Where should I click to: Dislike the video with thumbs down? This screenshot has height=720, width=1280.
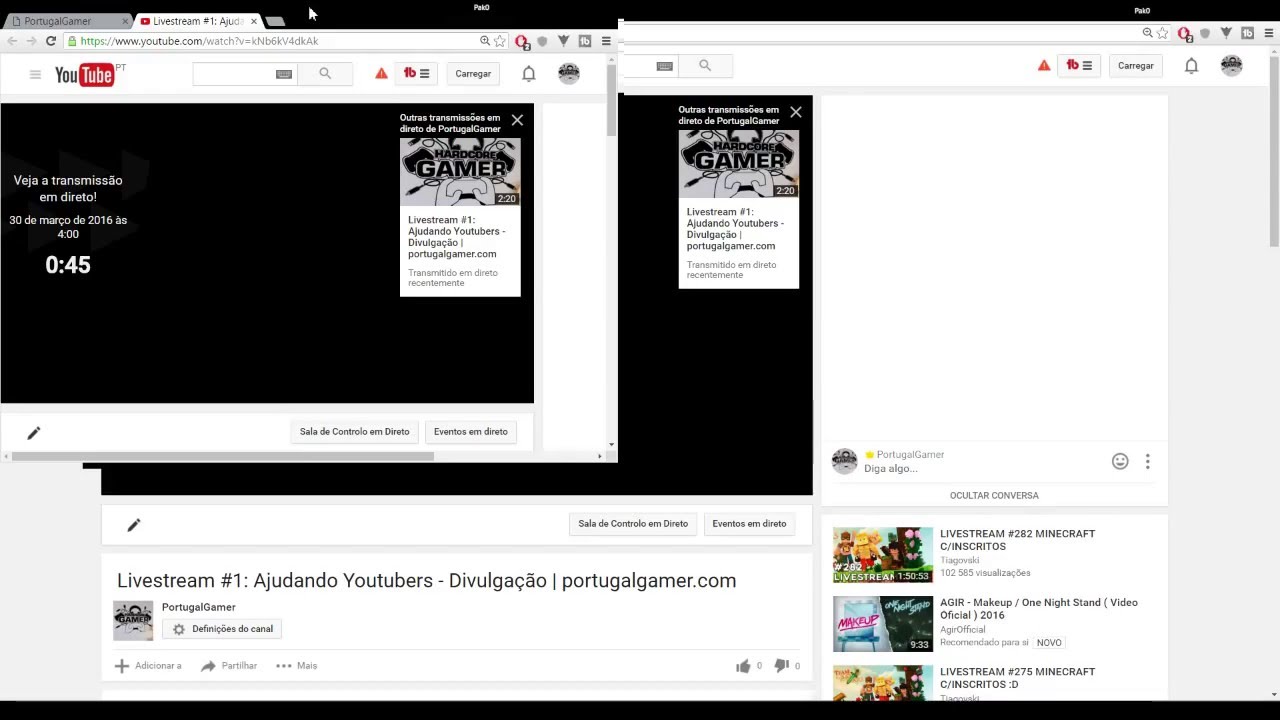click(782, 666)
